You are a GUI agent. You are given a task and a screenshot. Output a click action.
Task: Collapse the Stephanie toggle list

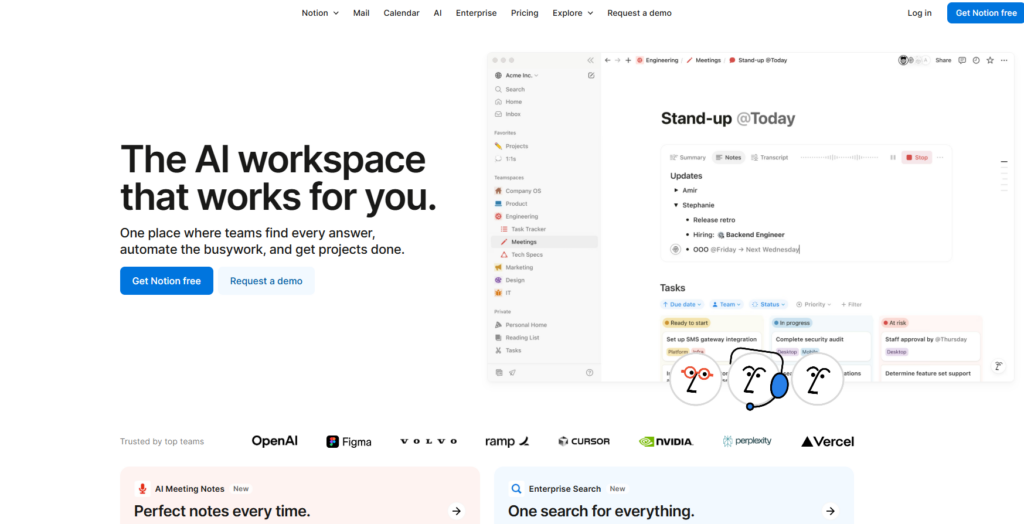click(677, 203)
